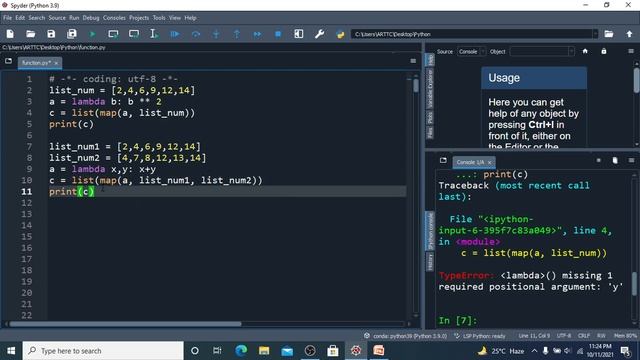640x360 pixels.
Task: Open the View menu
Action: [175, 18]
